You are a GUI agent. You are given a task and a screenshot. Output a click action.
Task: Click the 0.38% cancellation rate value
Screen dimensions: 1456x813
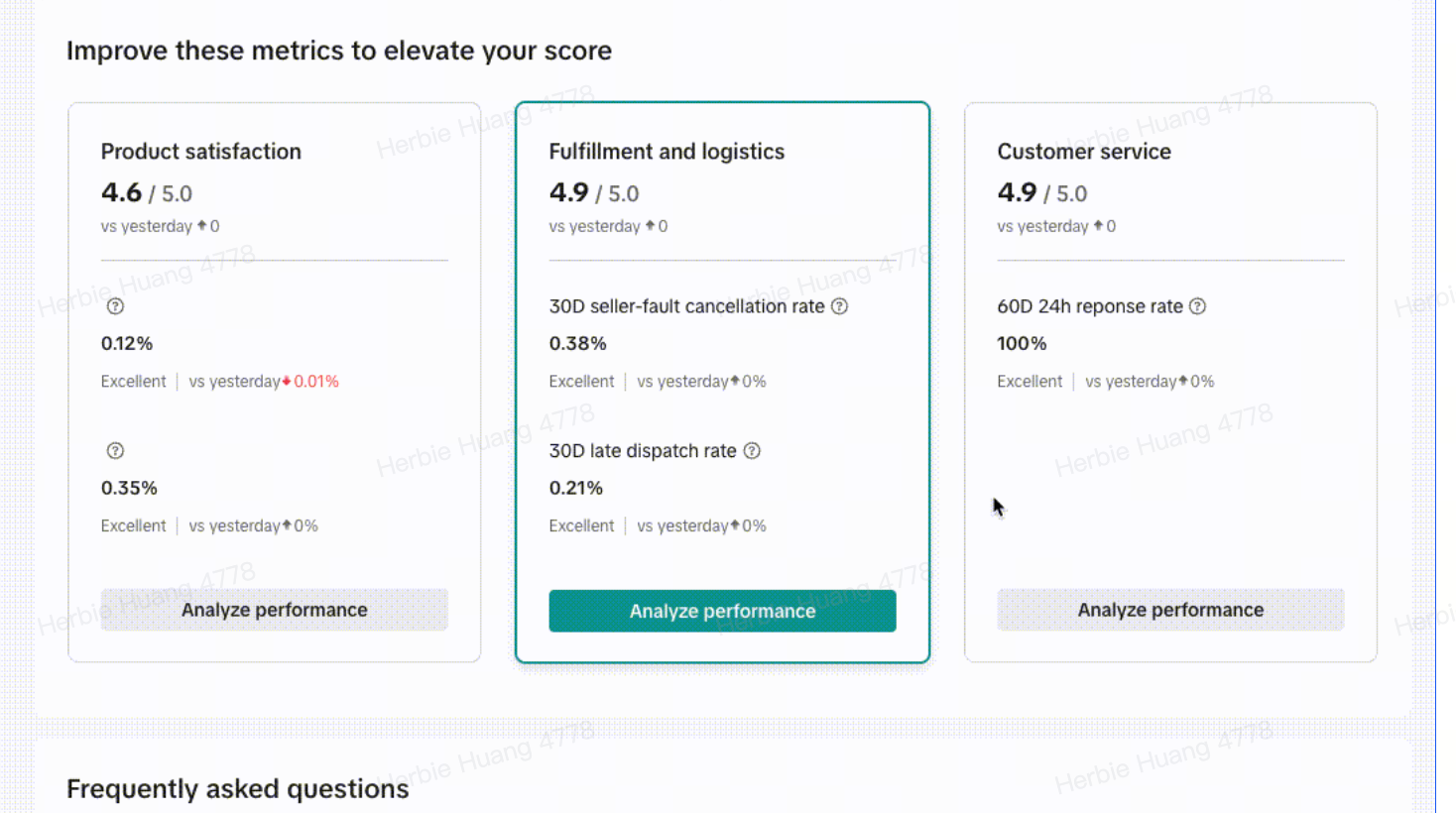[577, 344]
